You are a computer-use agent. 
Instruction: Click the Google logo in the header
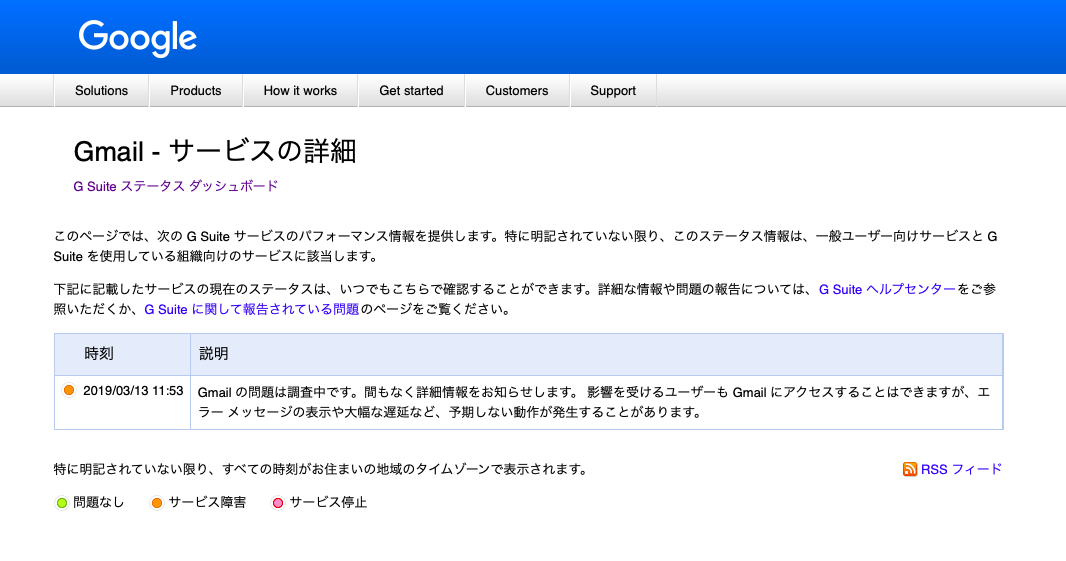coord(138,38)
